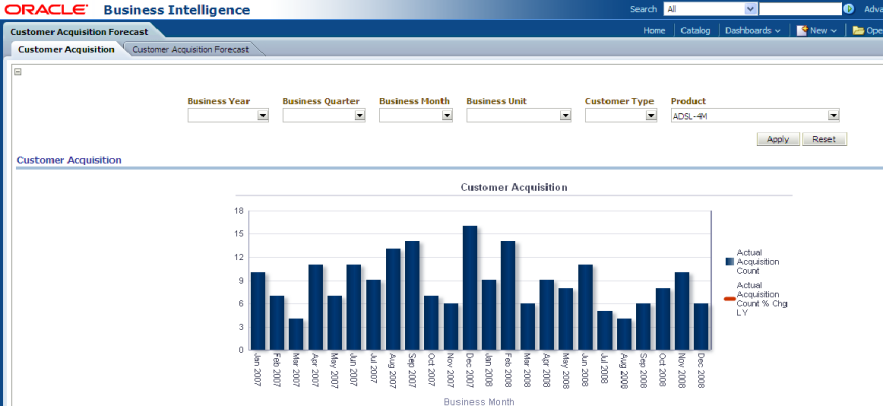Click the Jun 2008 bar in chart

pos(585,307)
